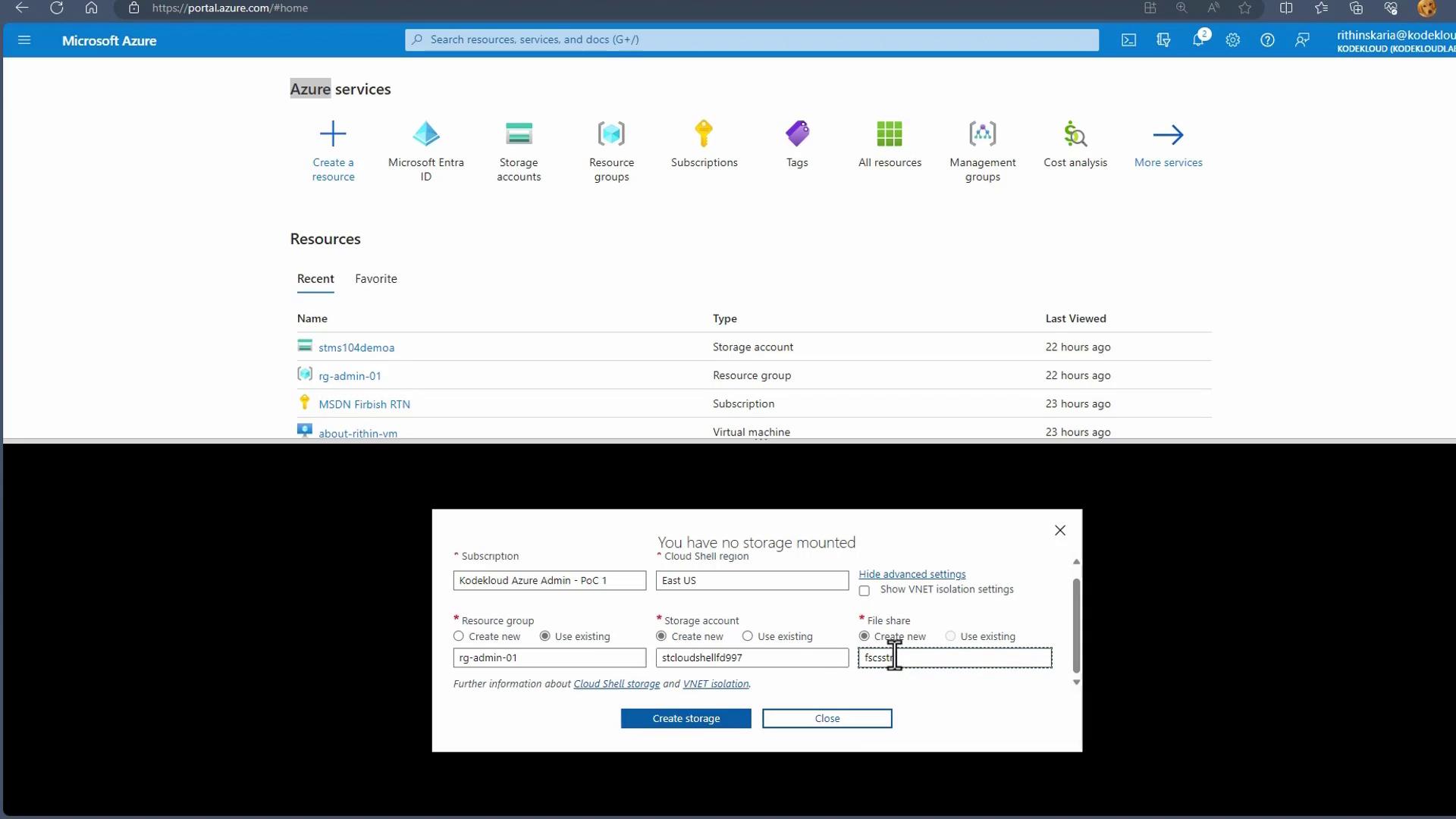Open the rg-admin-01 resource group dropdown

coord(549,657)
